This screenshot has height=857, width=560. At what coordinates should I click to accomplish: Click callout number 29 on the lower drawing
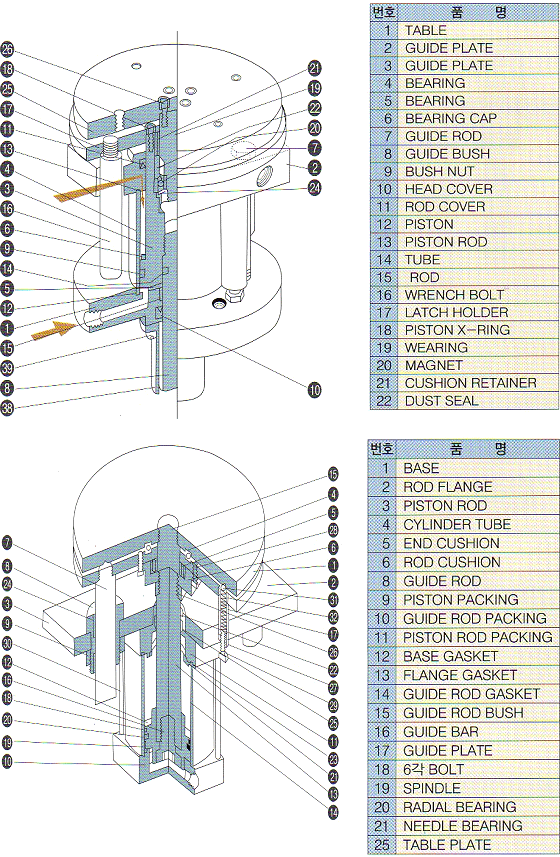tap(333, 706)
